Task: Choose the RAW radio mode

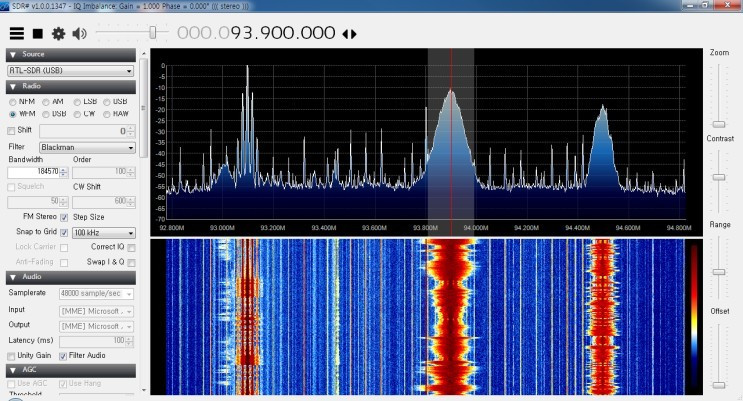Action: pyautogui.click(x=107, y=114)
